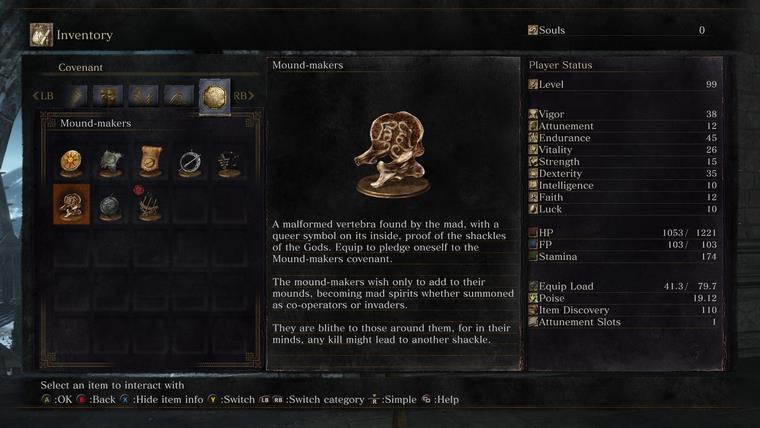Select the dark branch covenant item in top row
Viewport: 760px width, 428px height.
(x=229, y=162)
